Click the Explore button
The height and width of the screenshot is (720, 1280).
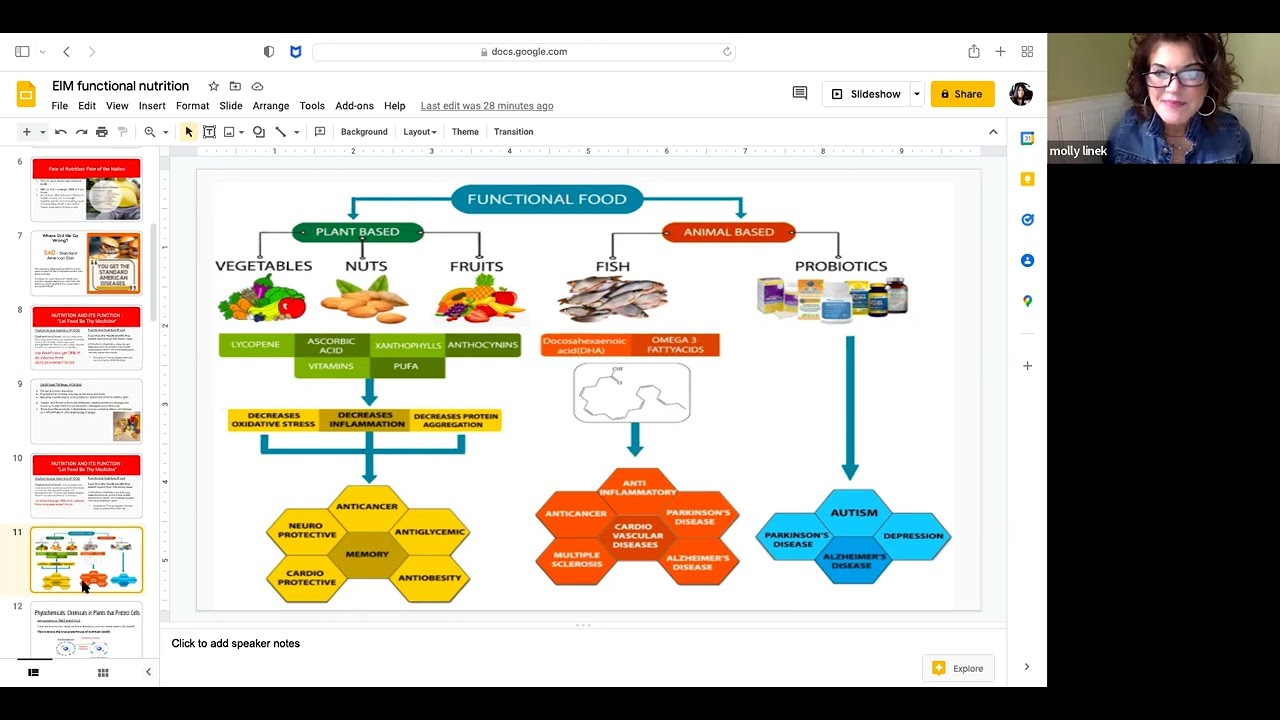coord(959,668)
